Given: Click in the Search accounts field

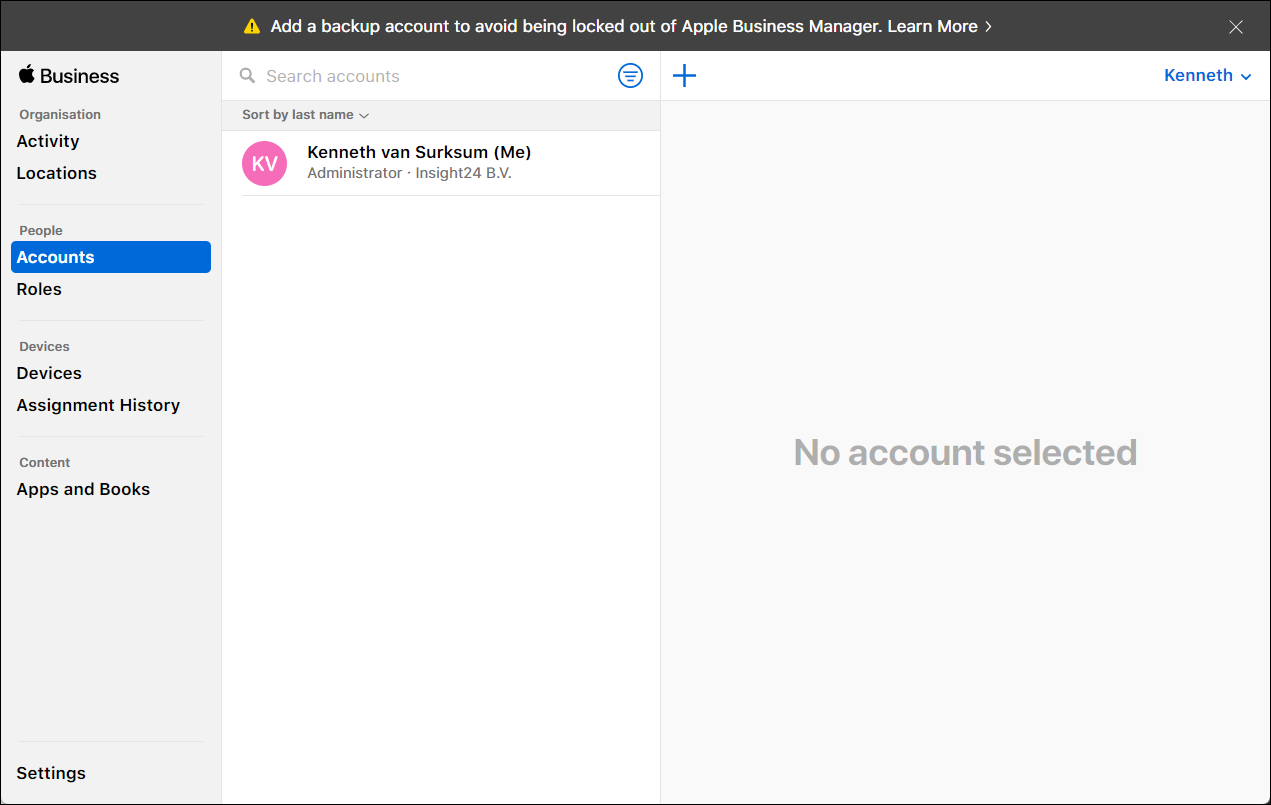Looking at the screenshot, I should (430, 76).
